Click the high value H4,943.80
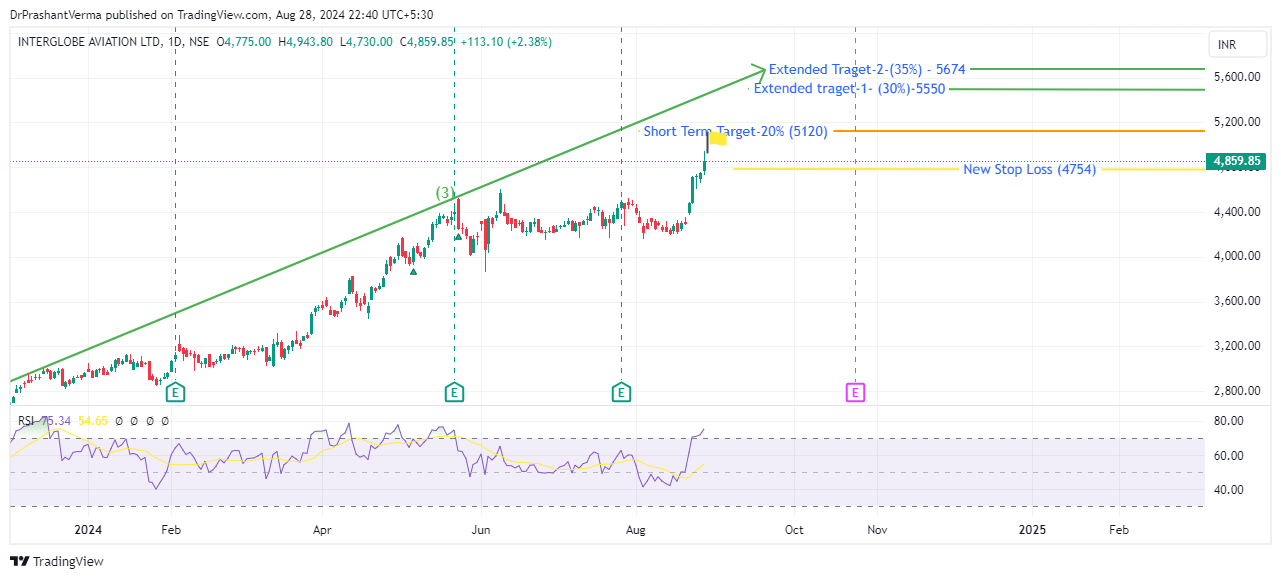This screenshot has width=1281, height=579. (x=305, y=42)
